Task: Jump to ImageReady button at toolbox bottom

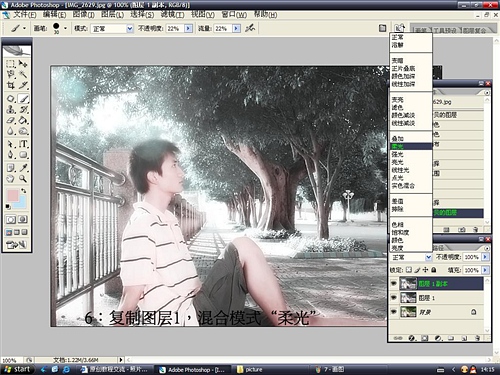Action: coord(17,245)
